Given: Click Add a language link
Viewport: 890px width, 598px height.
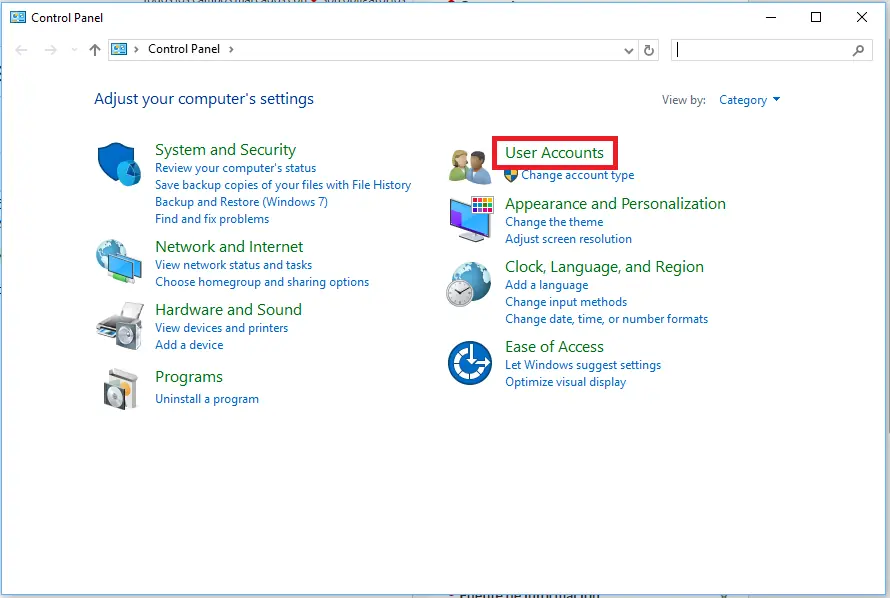Looking at the screenshot, I should pos(547,285).
